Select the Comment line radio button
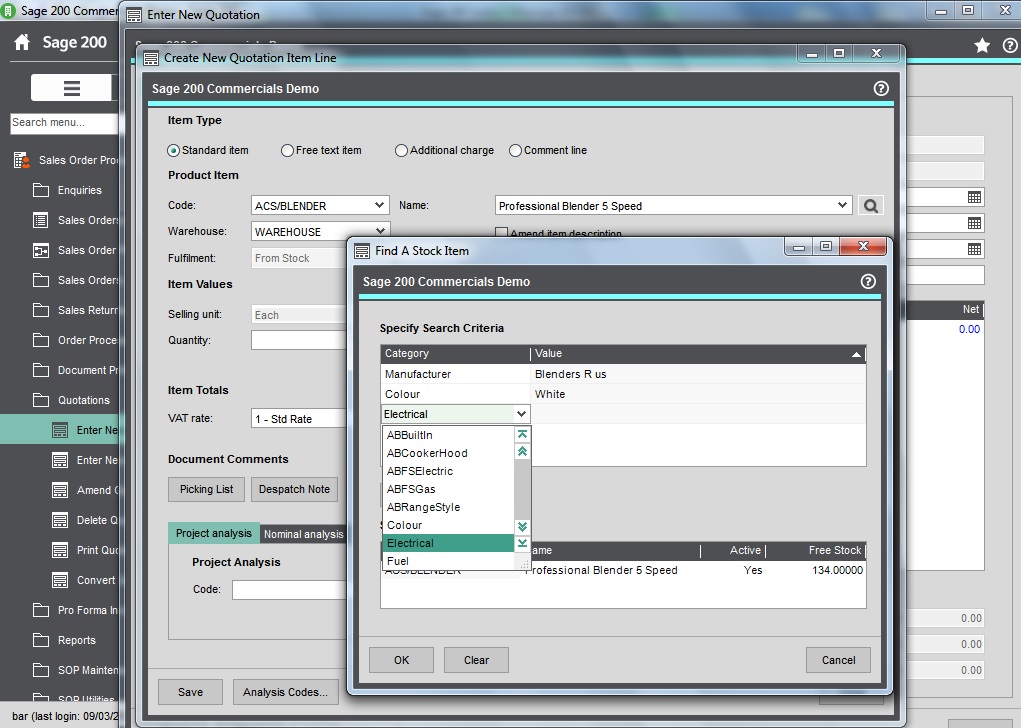This screenshot has width=1021, height=728. (515, 150)
